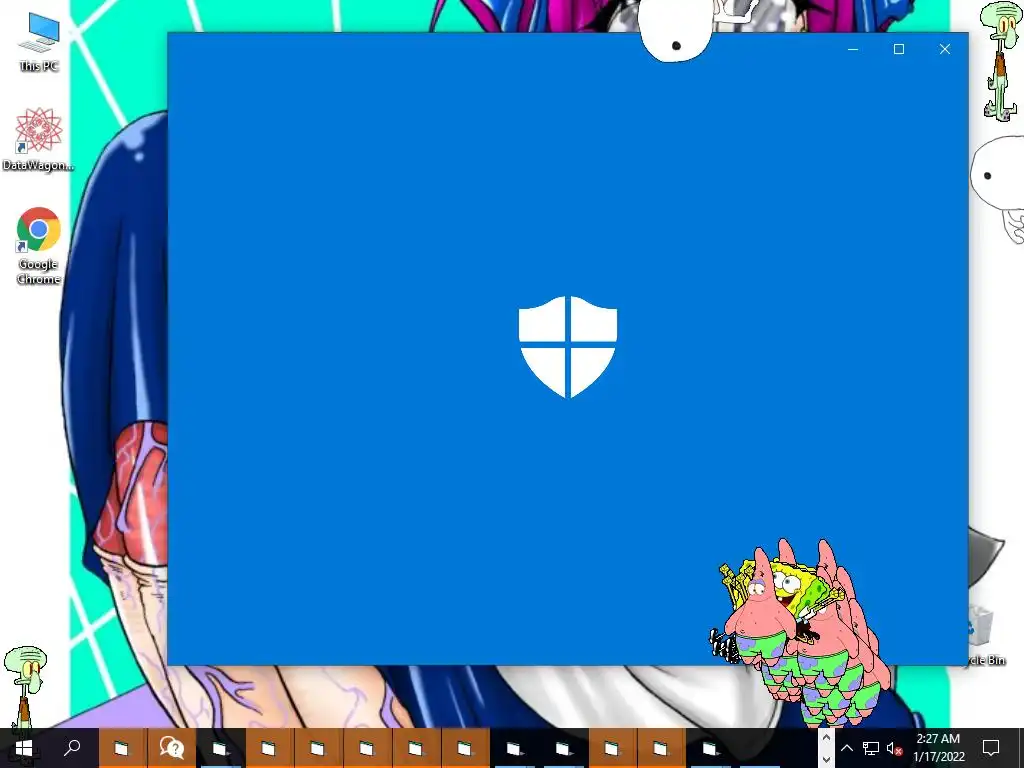The image size is (1024, 768).
Task: Open the Windows Start menu
Action: pyautogui.click(x=24, y=748)
